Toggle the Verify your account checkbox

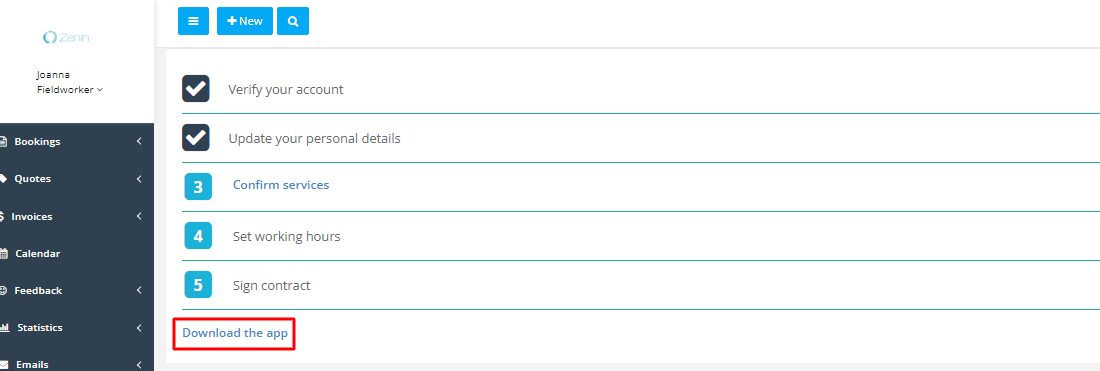pos(196,88)
